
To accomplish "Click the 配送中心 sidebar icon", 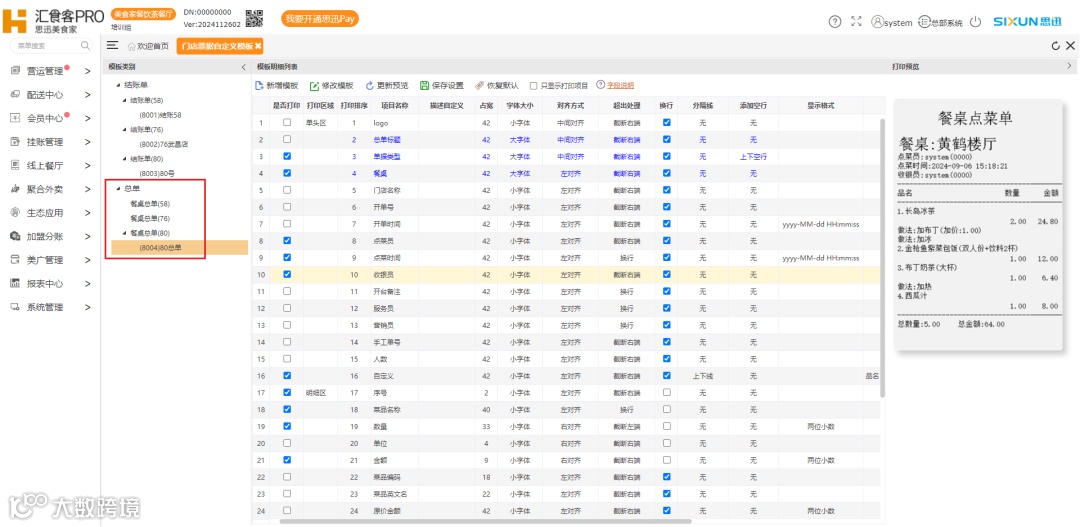I will click(15, 94).
